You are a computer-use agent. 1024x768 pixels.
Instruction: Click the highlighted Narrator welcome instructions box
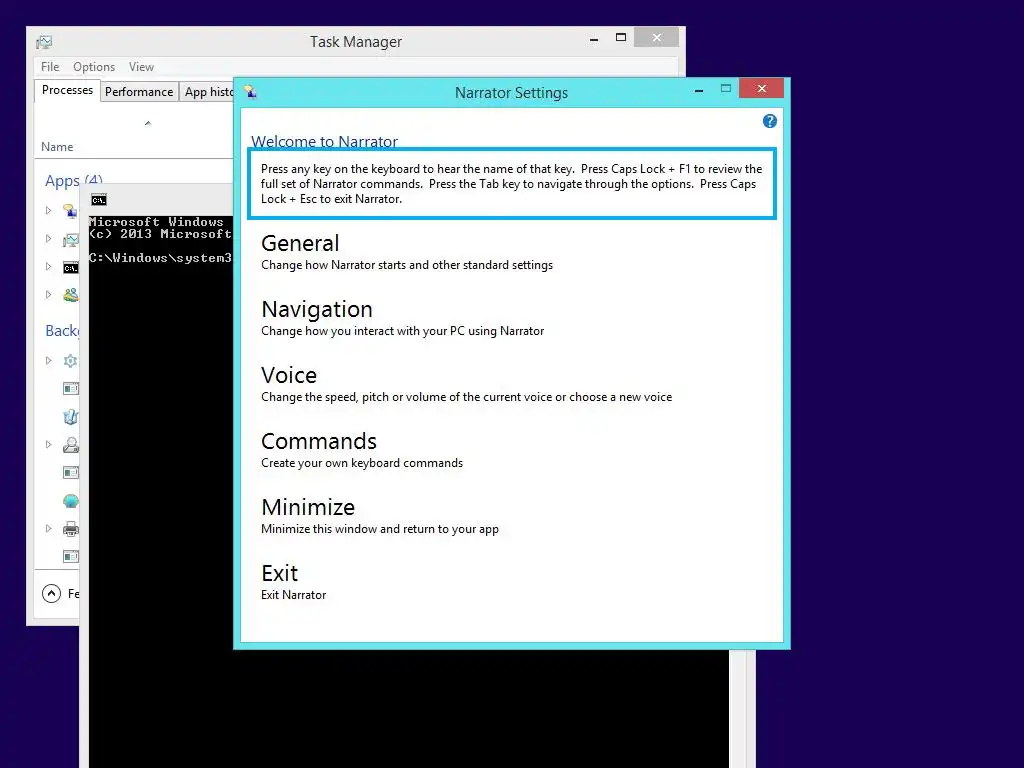point(512,184)
